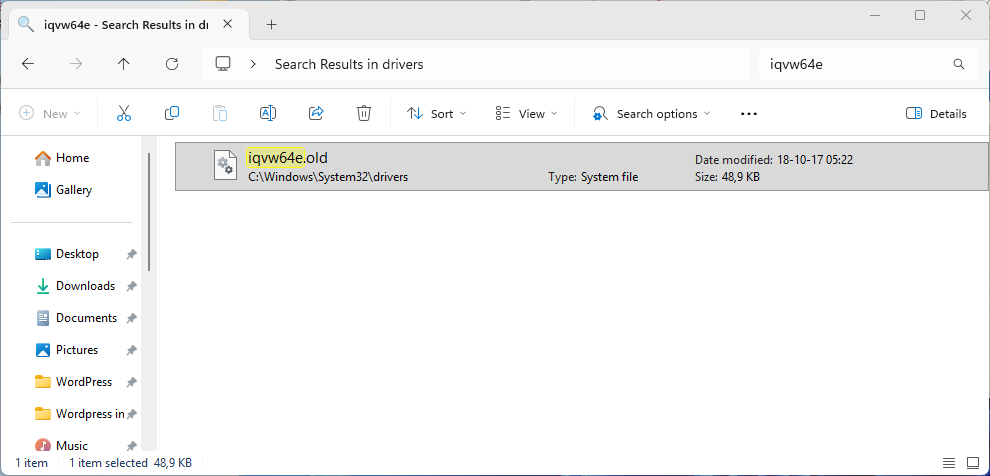Click the Date modified 18-10-17 05:22 text

[774, 160]
